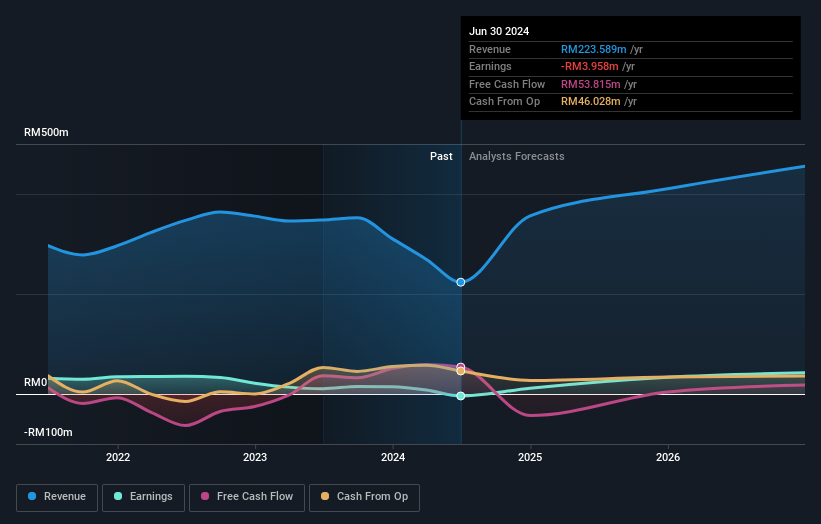Select the Cash From Op data point marker
821x524 pixels.
click(461, 371)
